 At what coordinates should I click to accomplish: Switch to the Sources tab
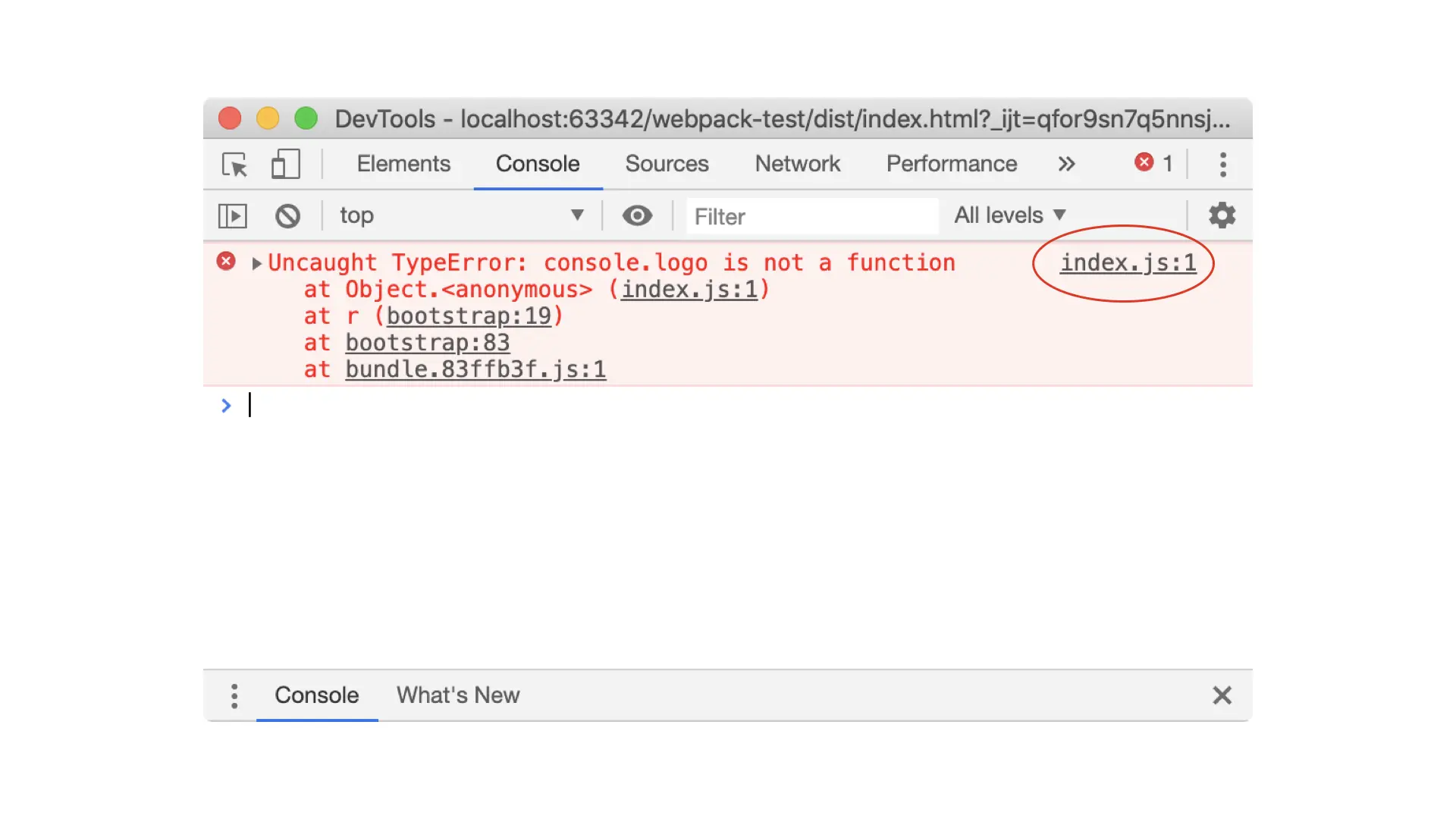[667, 165]
